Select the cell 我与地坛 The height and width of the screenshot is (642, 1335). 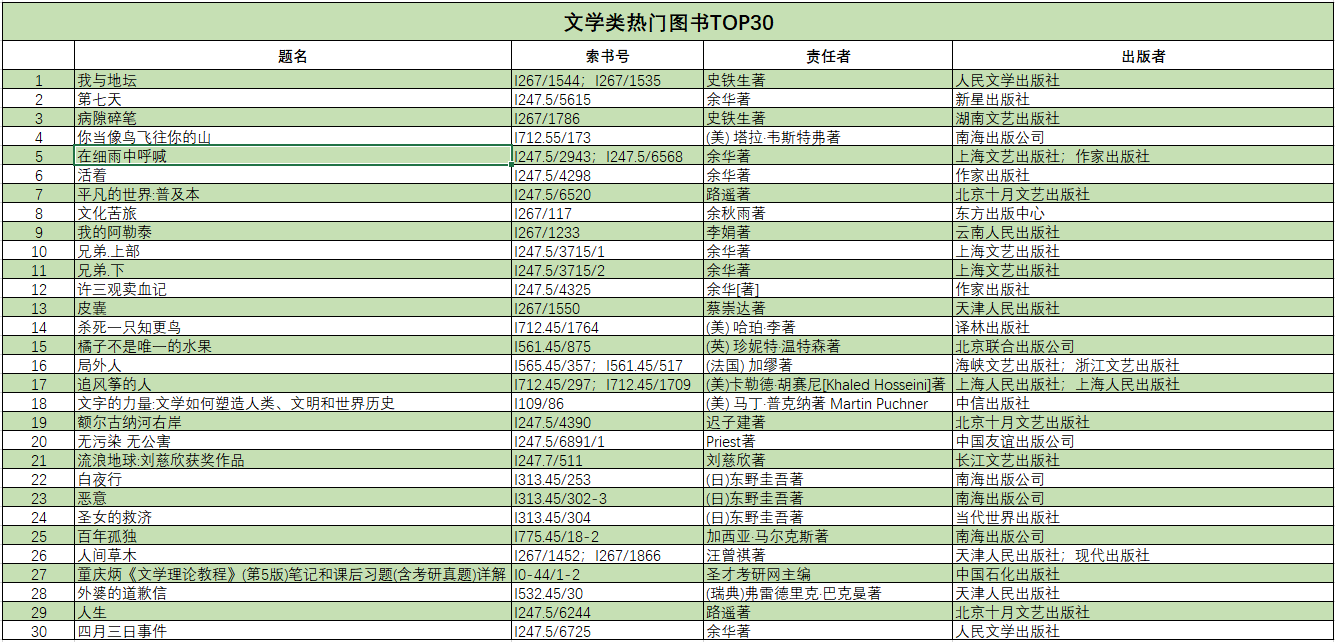[293, 81]
